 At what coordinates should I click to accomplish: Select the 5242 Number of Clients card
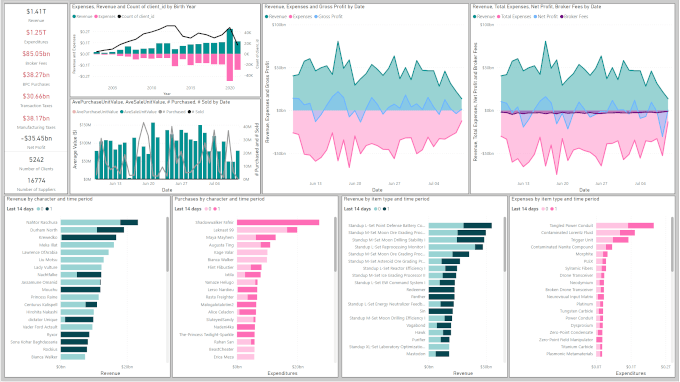[36, 163]
